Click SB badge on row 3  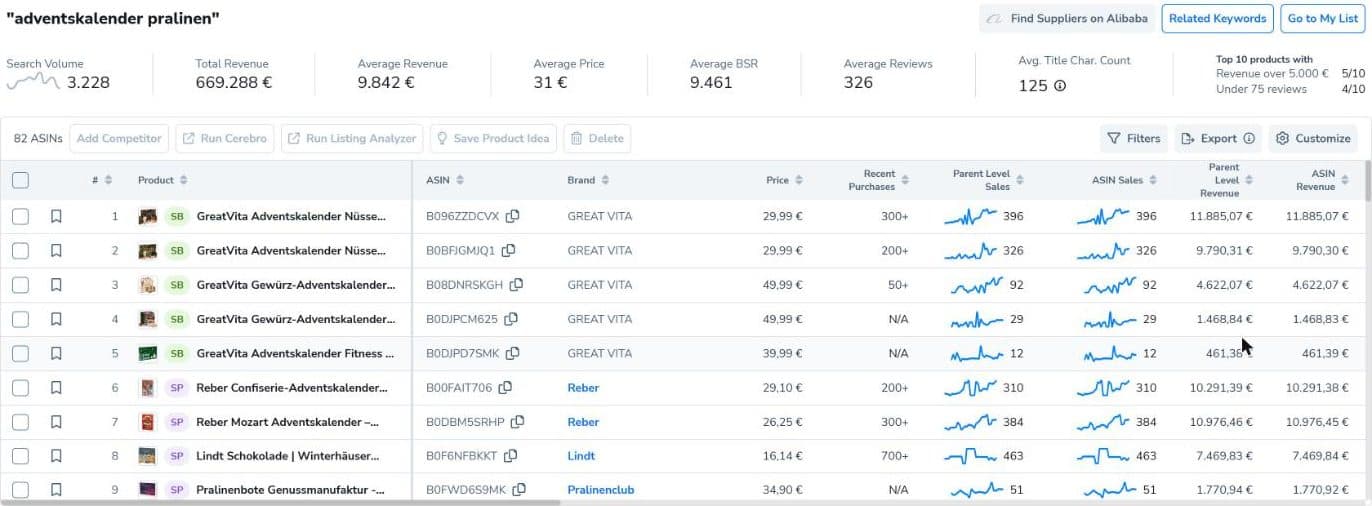[x=177, y=285]
